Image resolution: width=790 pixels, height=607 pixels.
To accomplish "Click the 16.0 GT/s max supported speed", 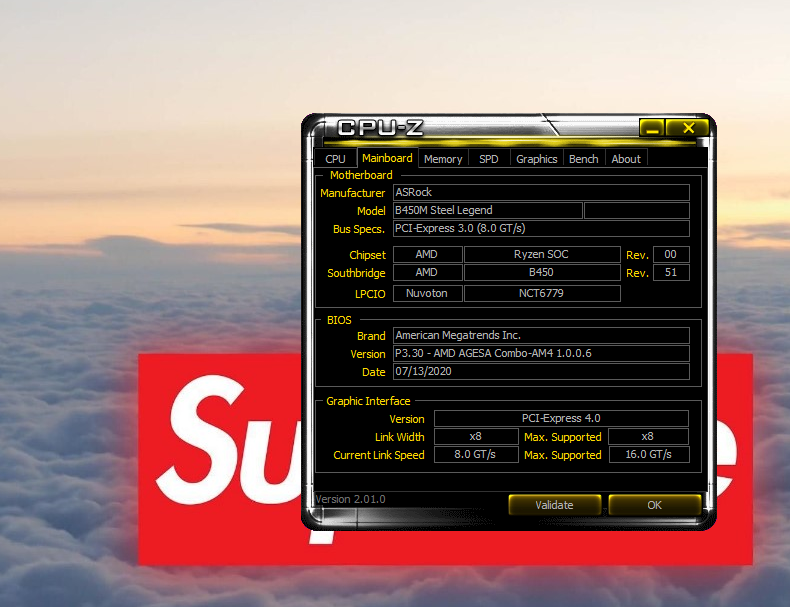I will pos(648,454).
